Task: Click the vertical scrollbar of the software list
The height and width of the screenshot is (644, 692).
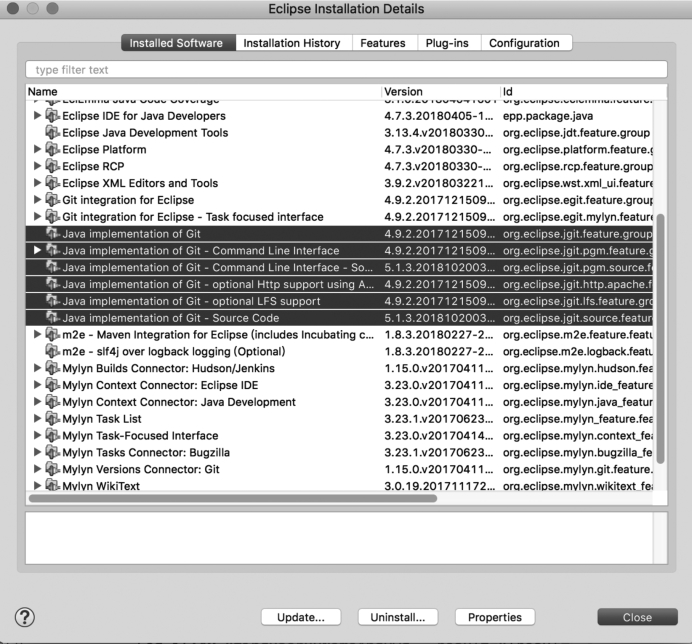Action: tap(660, 339)
